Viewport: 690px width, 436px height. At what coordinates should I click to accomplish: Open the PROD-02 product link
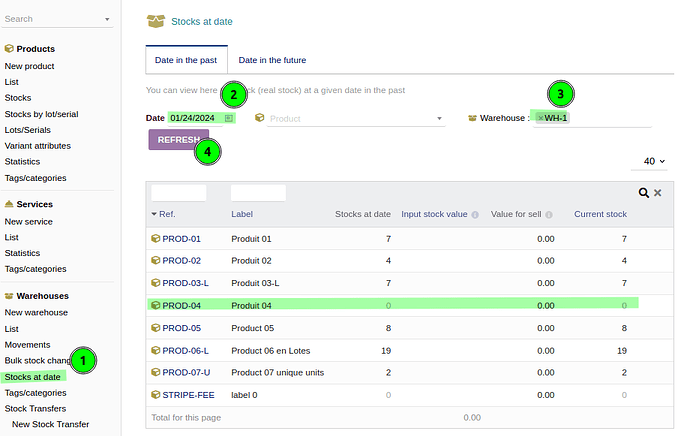click(181, 260)
